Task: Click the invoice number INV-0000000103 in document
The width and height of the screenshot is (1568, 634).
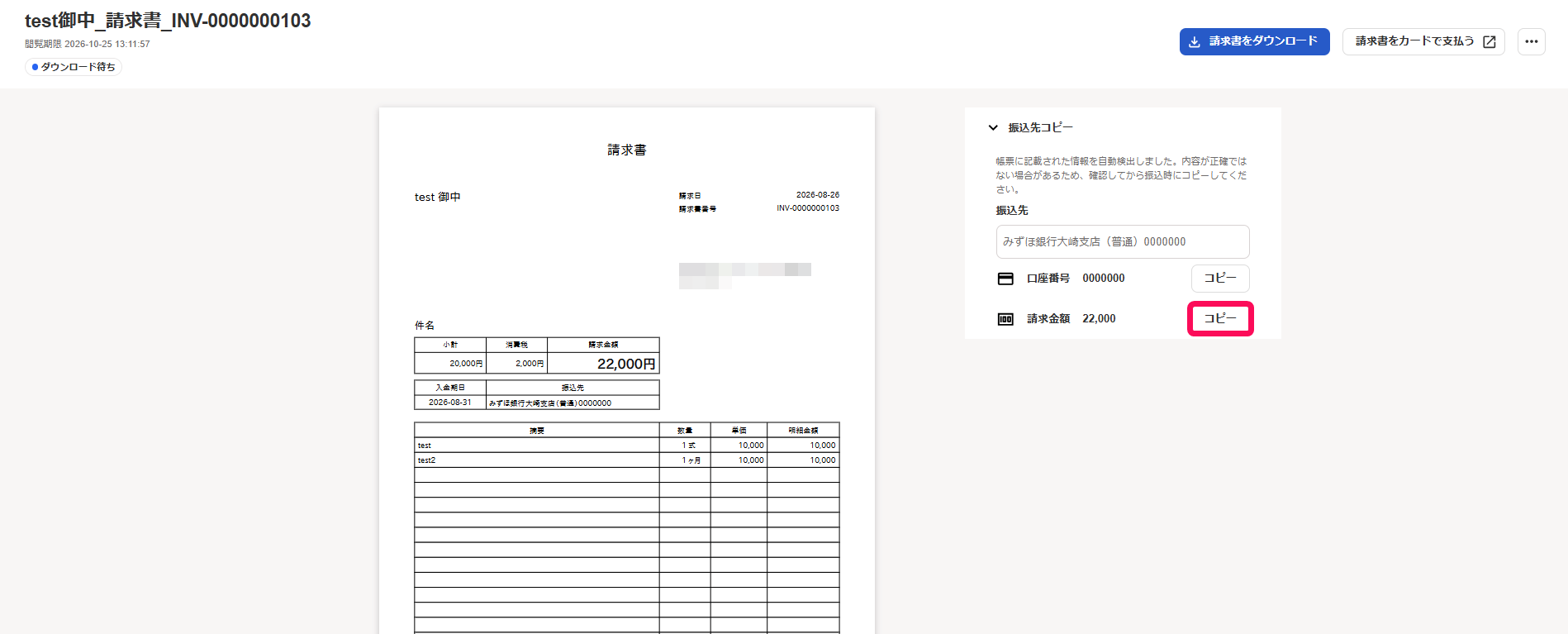Action: (808, 208)
